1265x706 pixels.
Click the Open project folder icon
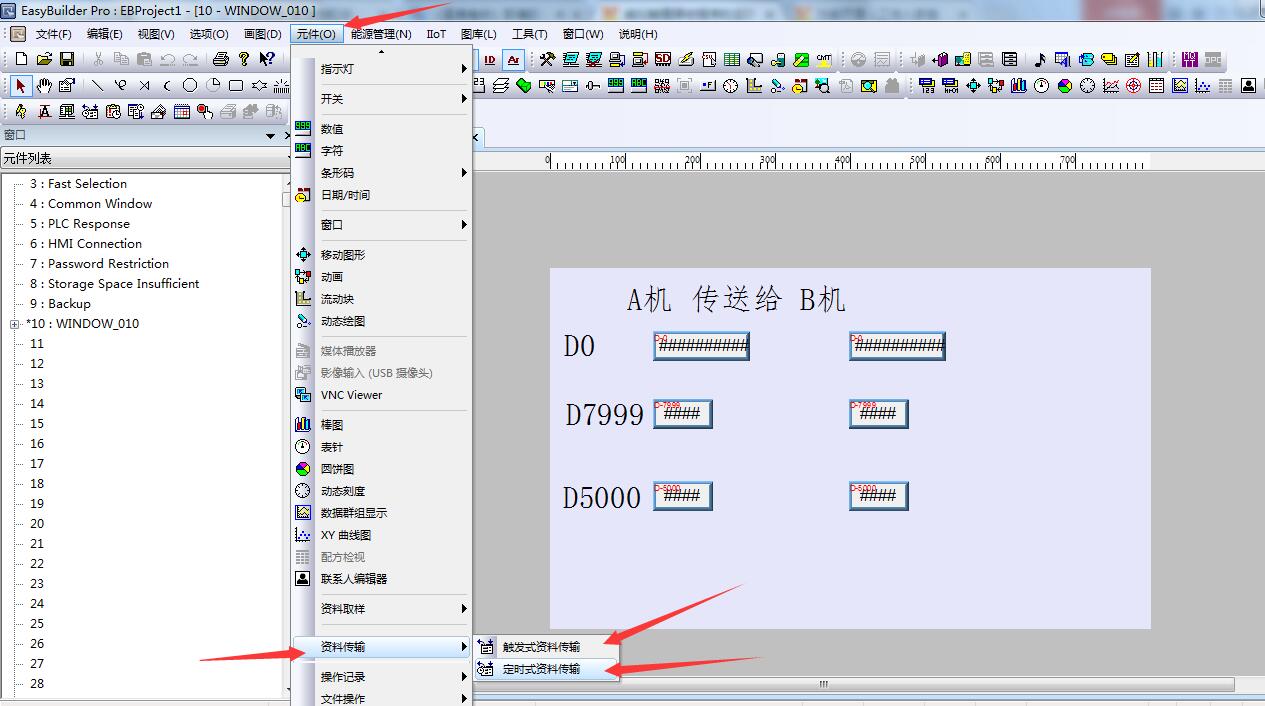coord(45,60)
